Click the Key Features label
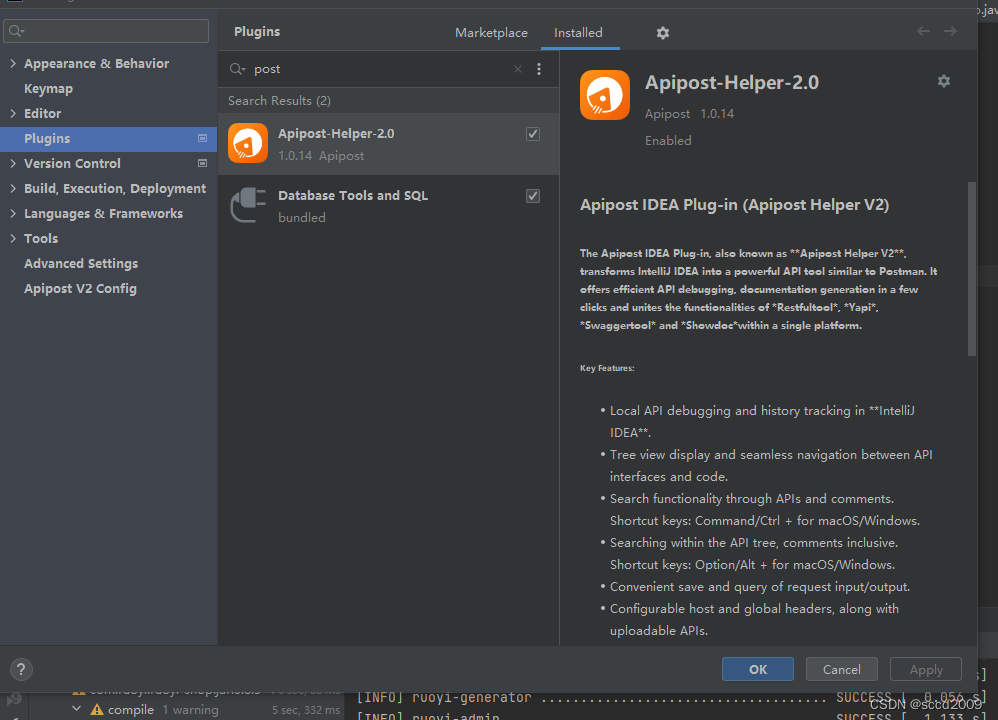The width and height of the screenshot is (998, 720). point(607,368)
